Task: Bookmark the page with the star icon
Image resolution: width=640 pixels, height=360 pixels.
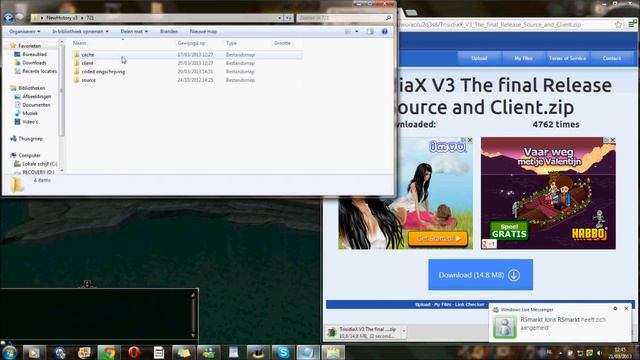Action: point(618,24)
